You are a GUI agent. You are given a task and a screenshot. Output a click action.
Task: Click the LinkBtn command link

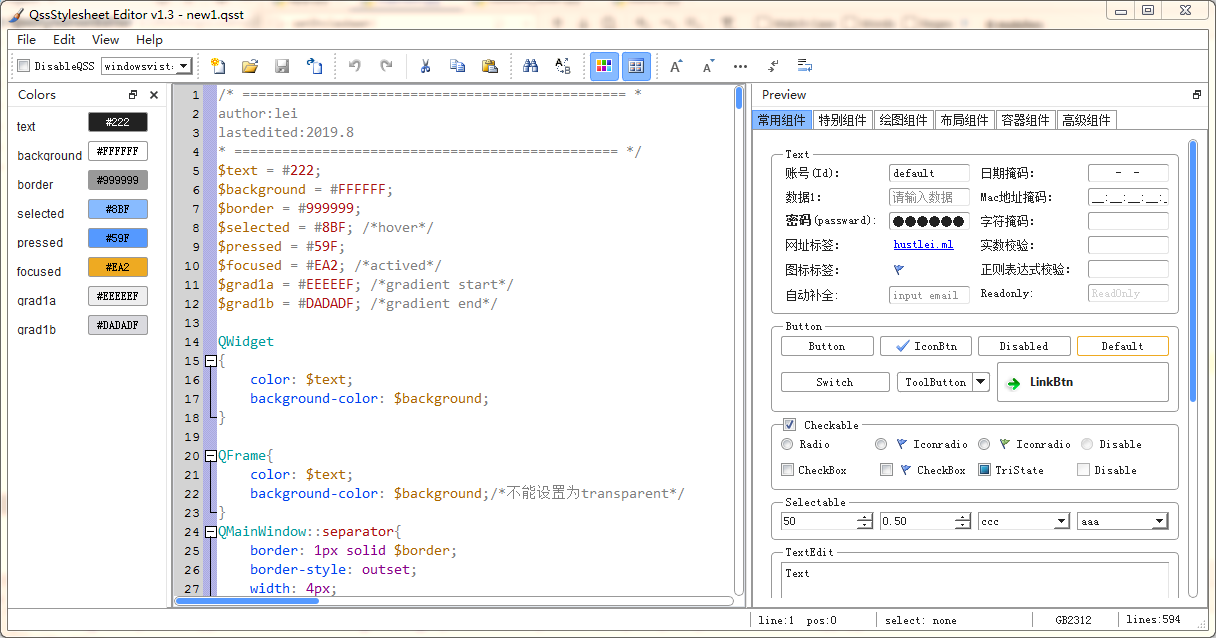point(1082,382)
